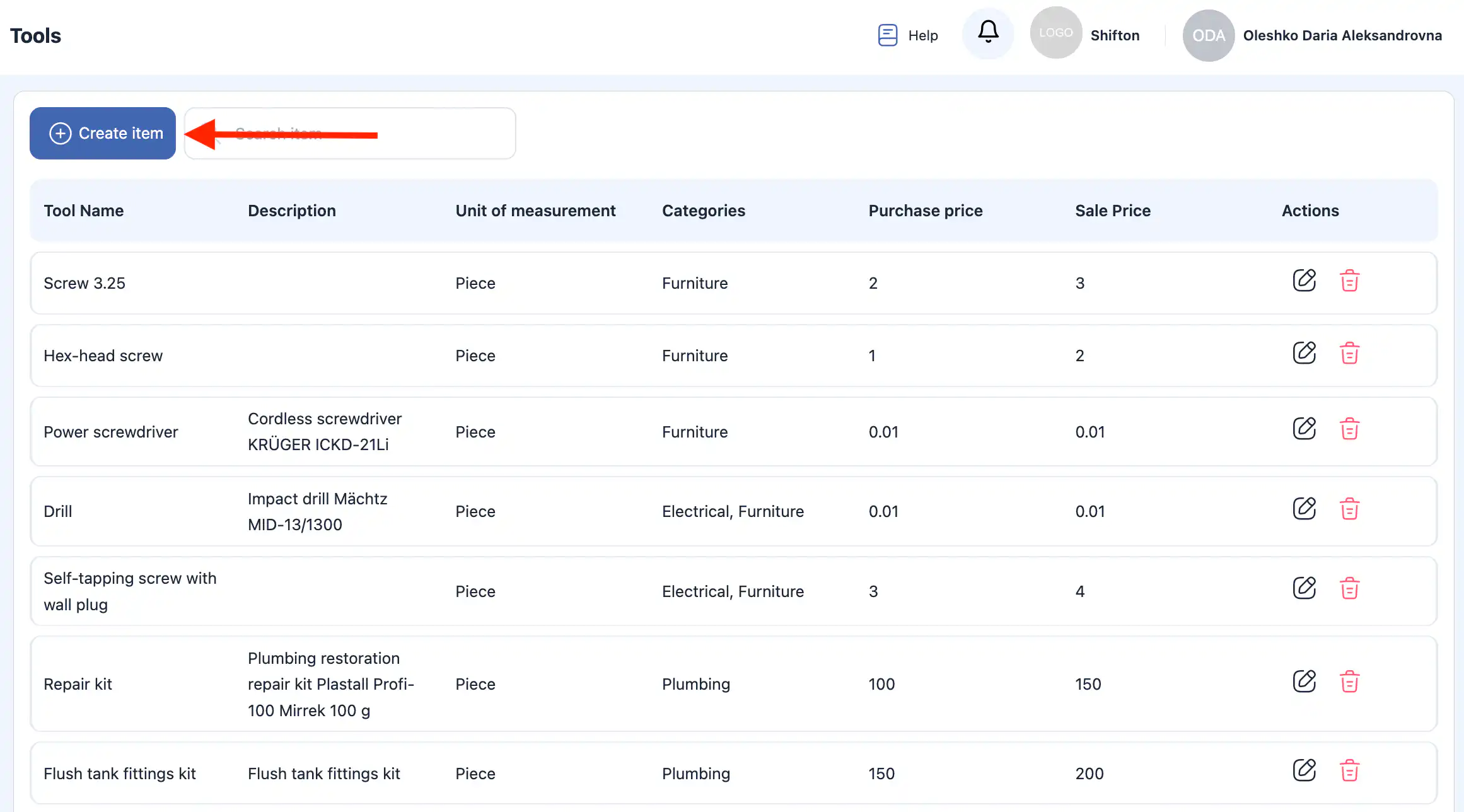This screenshot has width=1464, height=812.
Task: Edit the Self-tapping screw with wall plug
Action: click(x=1304, y=588)
